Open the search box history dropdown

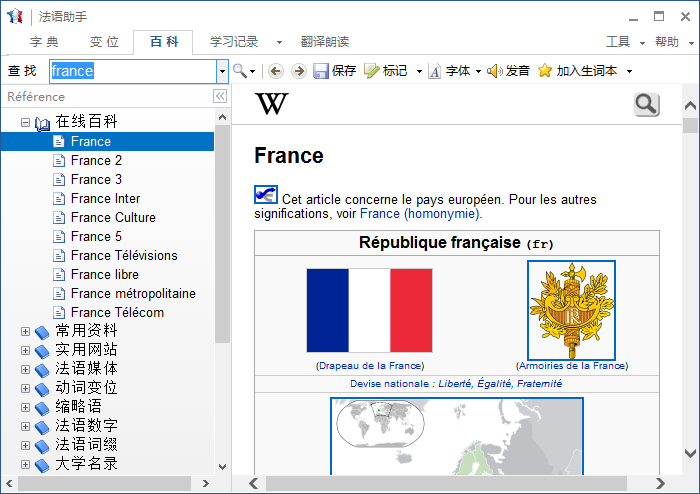point(222,71)
